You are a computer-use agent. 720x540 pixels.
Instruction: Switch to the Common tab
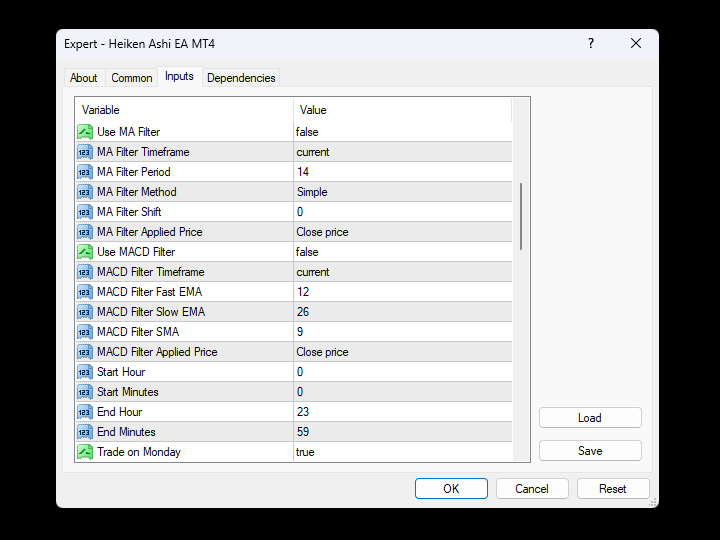click(132, 78)
